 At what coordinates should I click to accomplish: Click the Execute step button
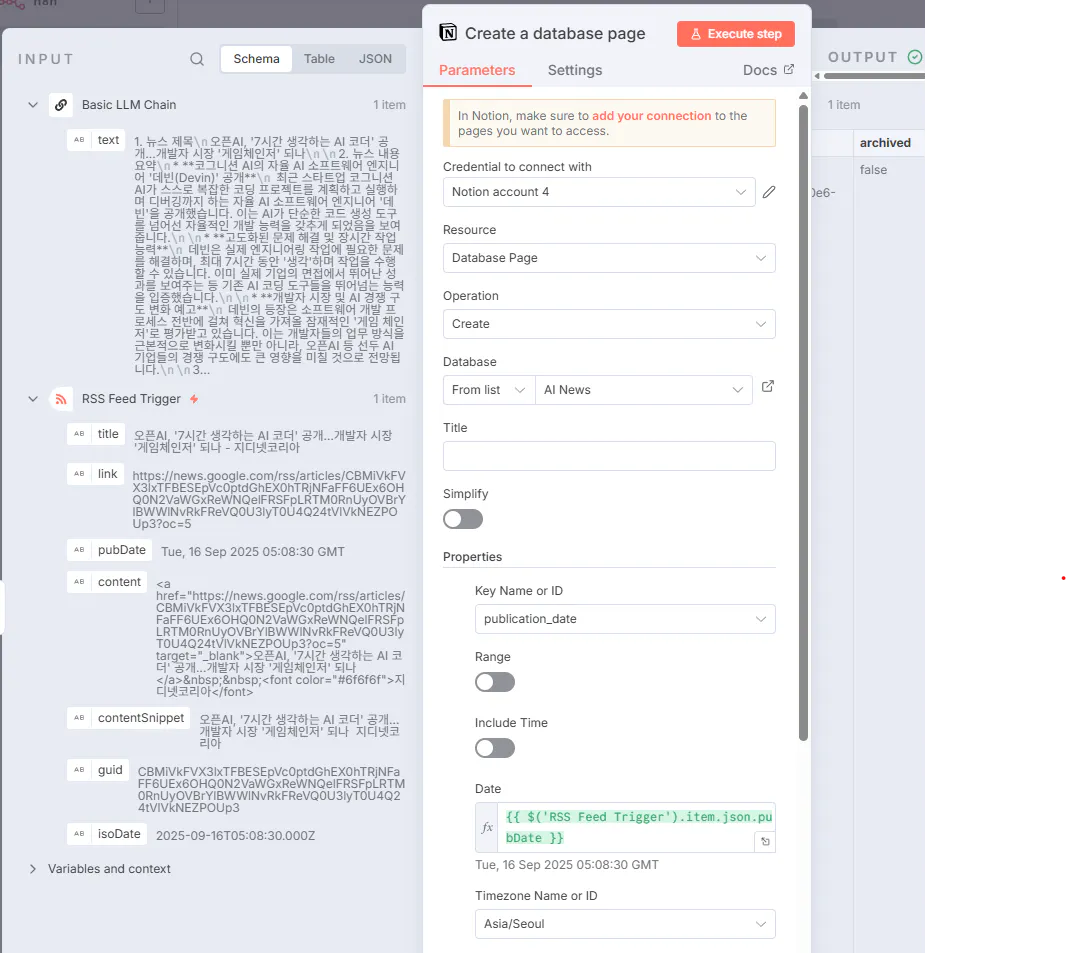tap(736, 34)
